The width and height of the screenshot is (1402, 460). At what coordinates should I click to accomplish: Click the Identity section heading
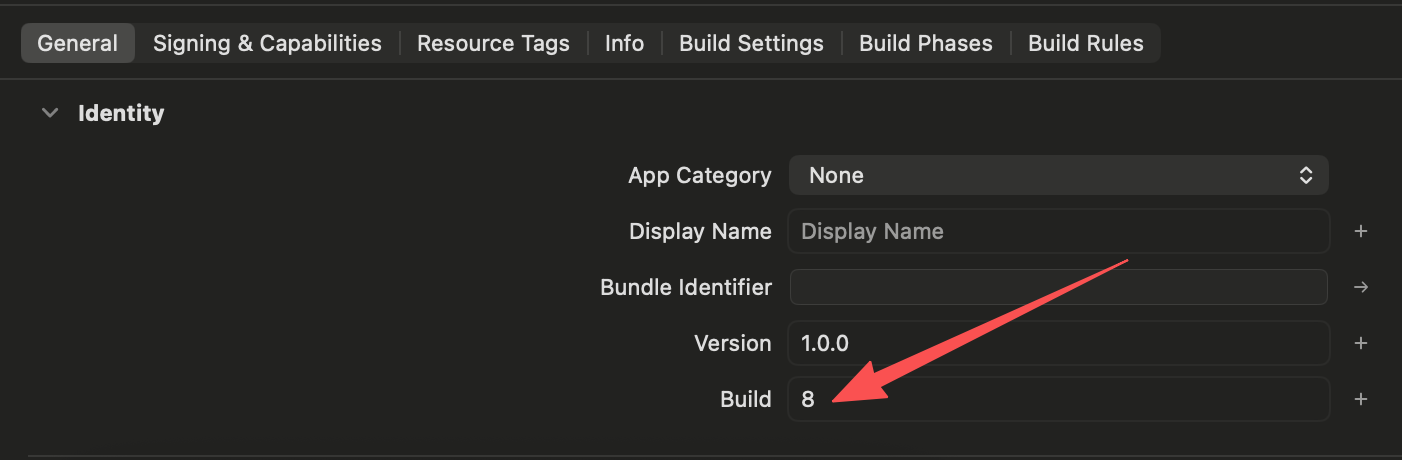(x=121, y=114)
